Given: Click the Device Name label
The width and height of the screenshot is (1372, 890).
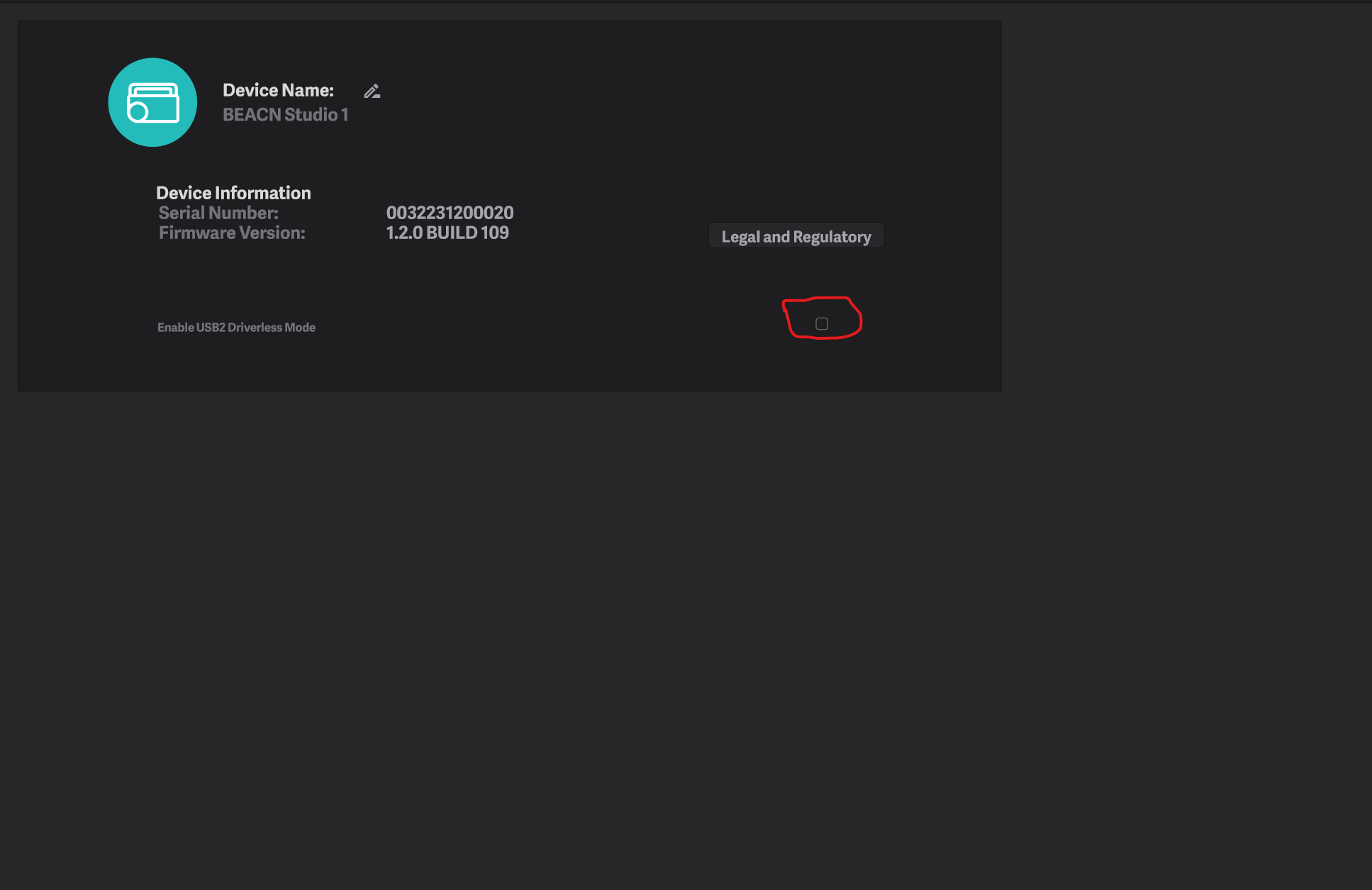Looking at the screenshot, I should pyautogui.click(x=278, y=90).
